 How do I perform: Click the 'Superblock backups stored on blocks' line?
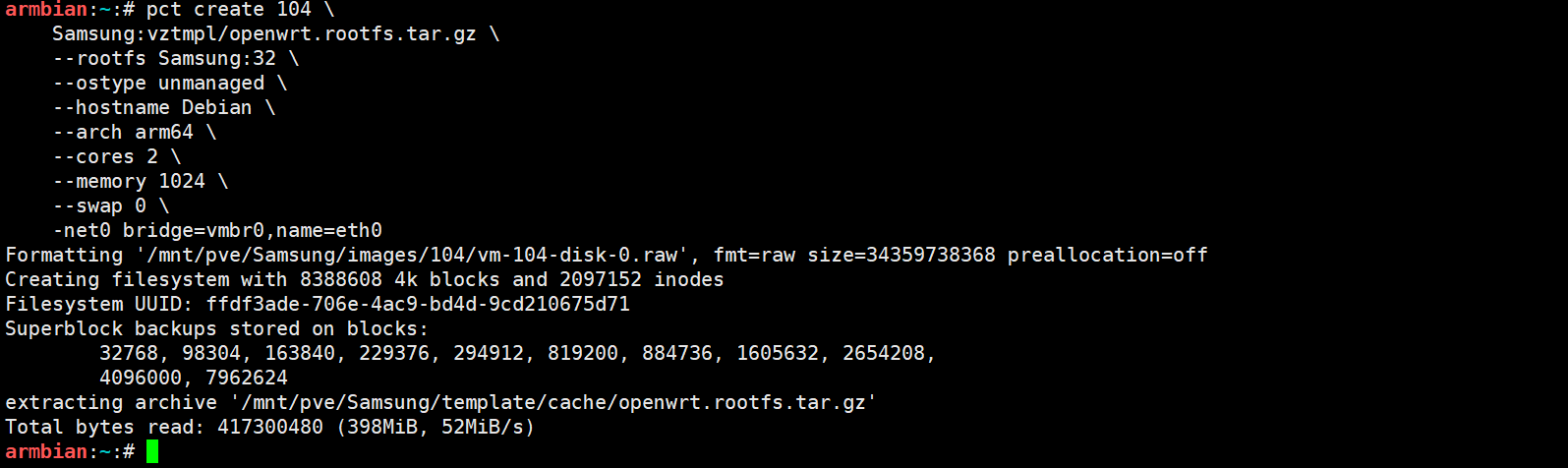[x=216, y=329]
